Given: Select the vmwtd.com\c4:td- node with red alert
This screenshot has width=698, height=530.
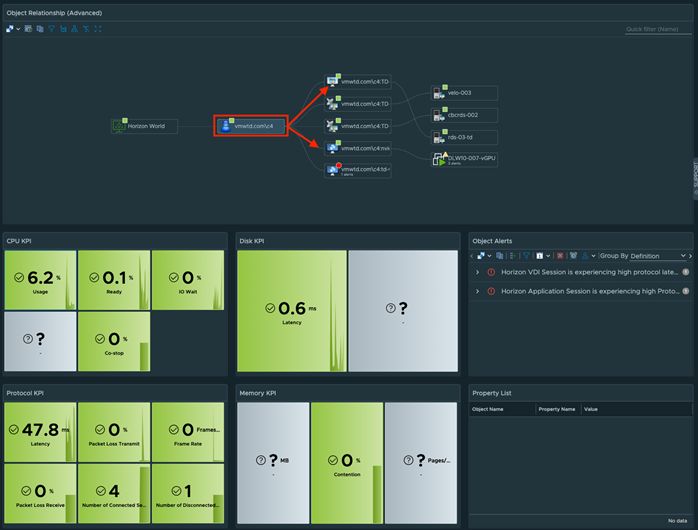Looking at the screenshot, I should 358,170.
